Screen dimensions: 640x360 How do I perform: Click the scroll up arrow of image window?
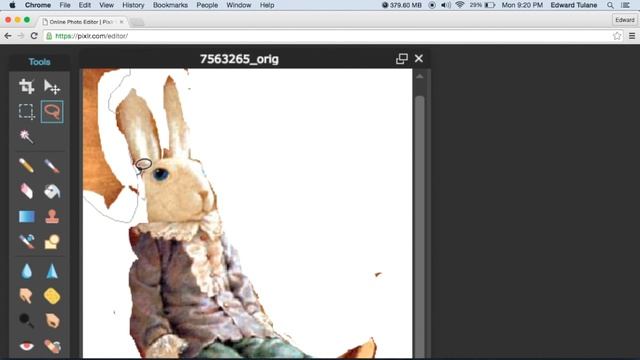point(420,76)
